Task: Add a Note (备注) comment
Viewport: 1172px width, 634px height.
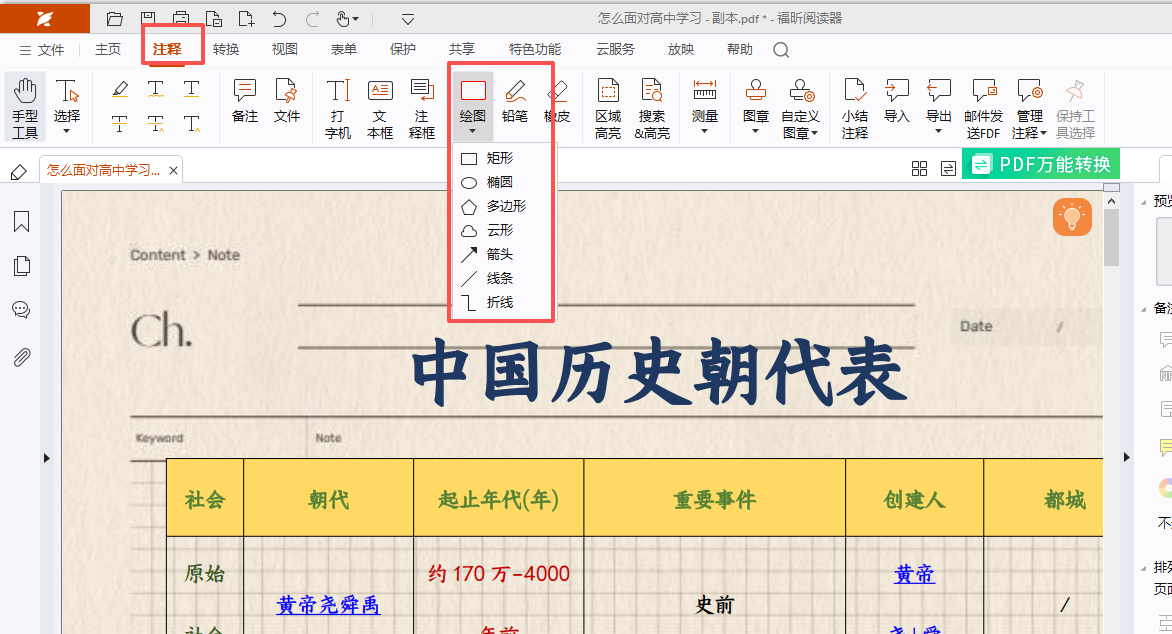Action: coord(245,103)
